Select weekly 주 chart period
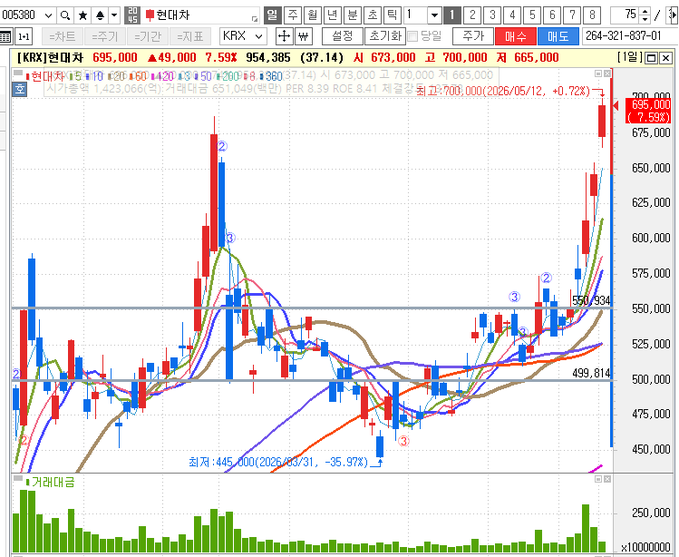Image resolution: width=679 pixels, height=557 pixels. (292, 16)
